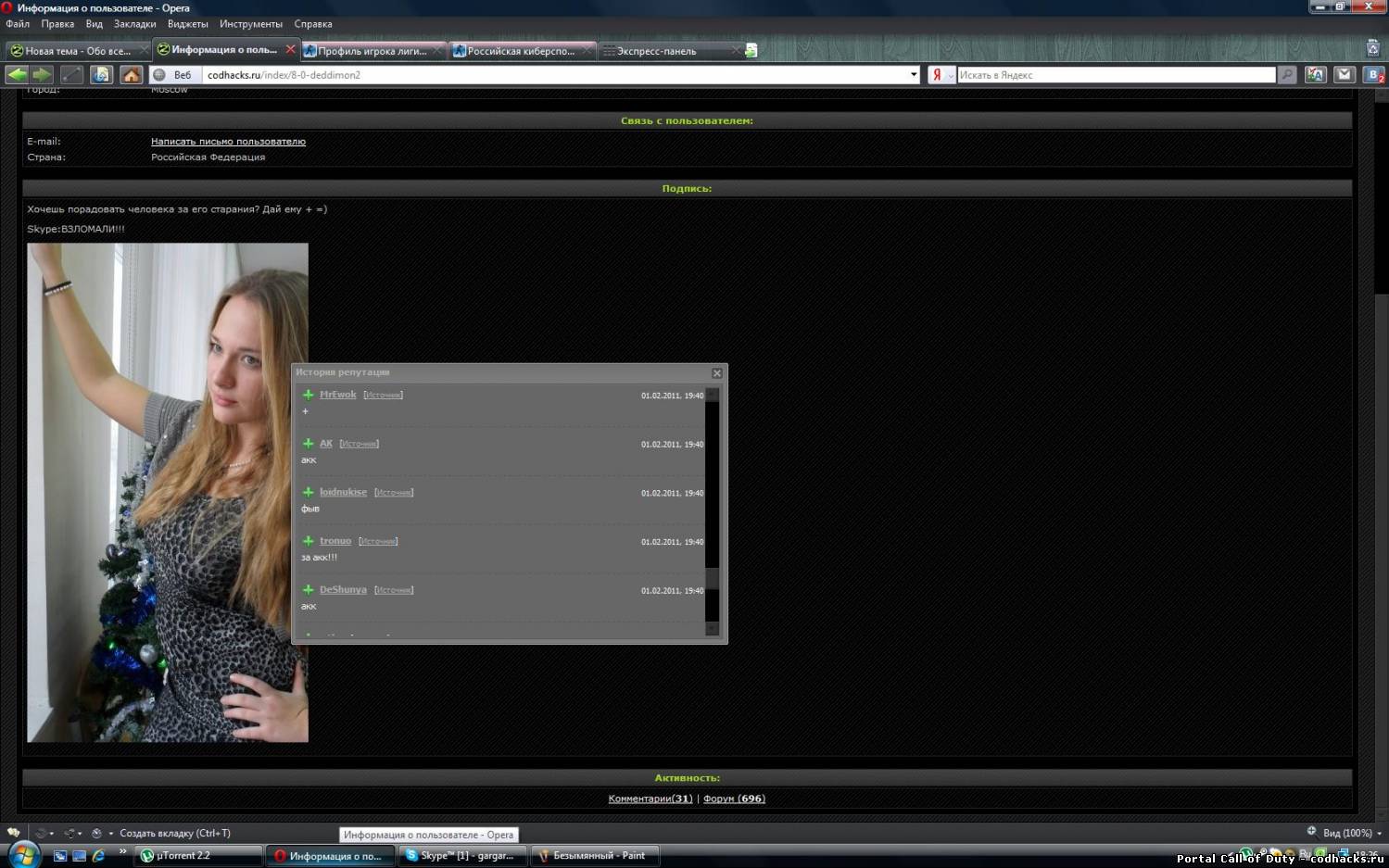
Task: Toggle the panels icon in status bar
Action: (x=13, y=833)
